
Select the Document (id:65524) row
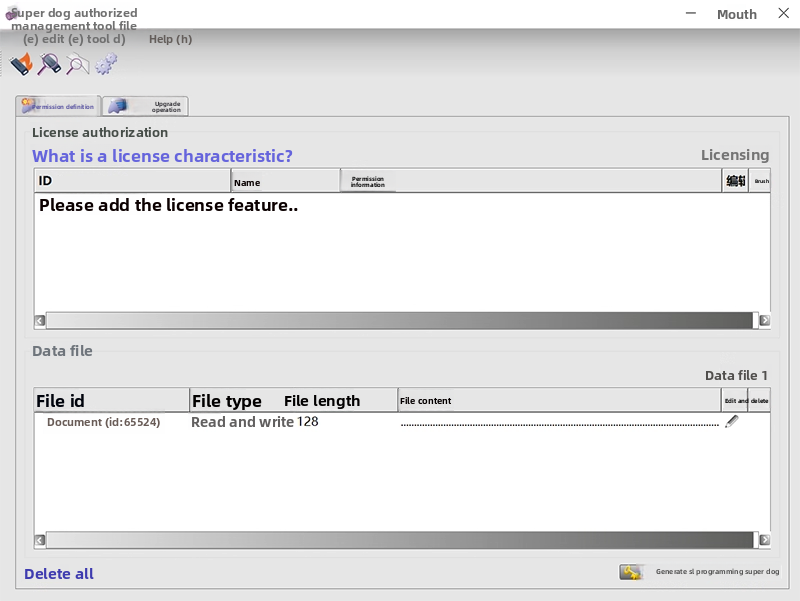pyautogui.click(x=103, y=423)
